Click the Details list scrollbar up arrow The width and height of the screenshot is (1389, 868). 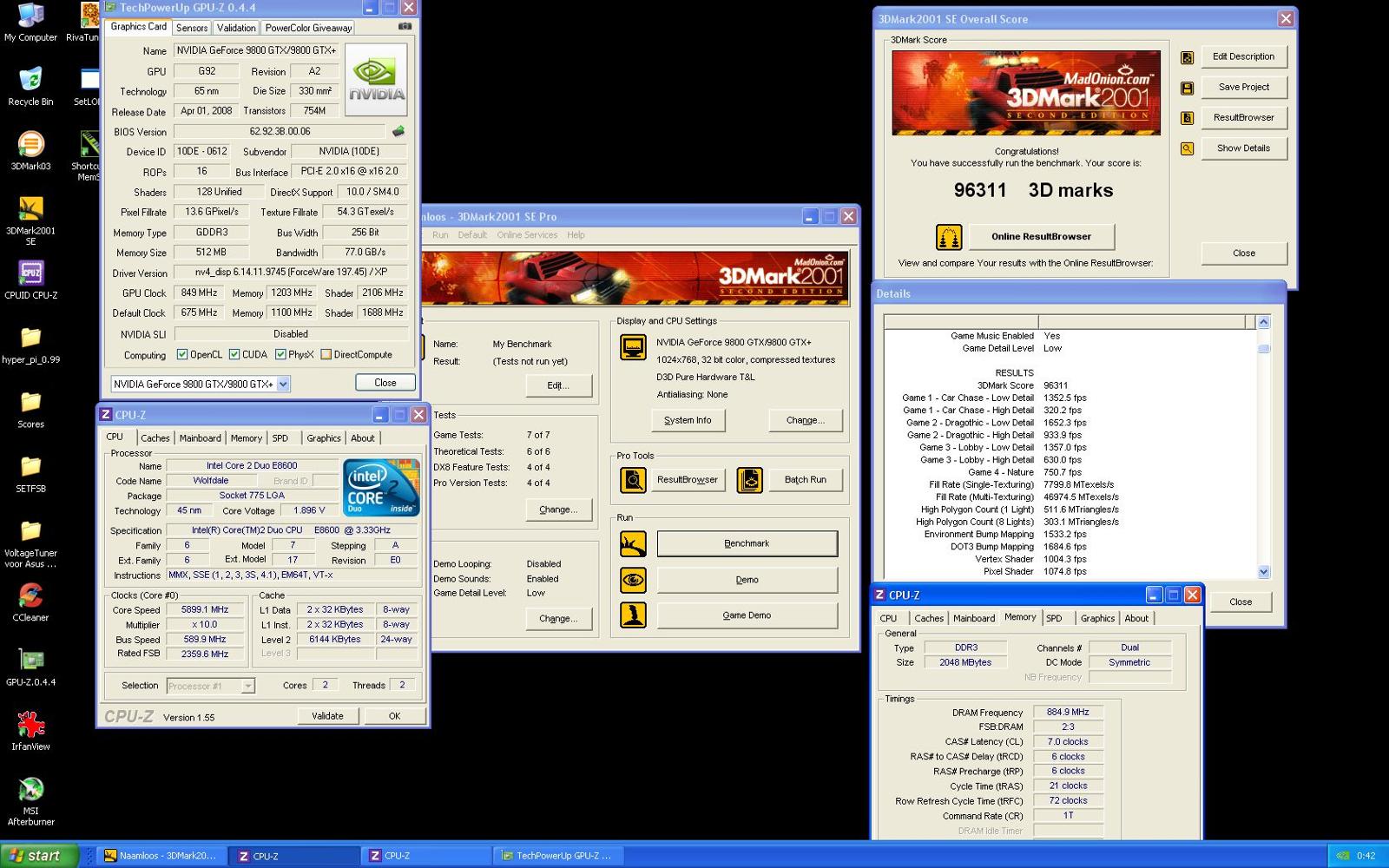(1263, 322)
